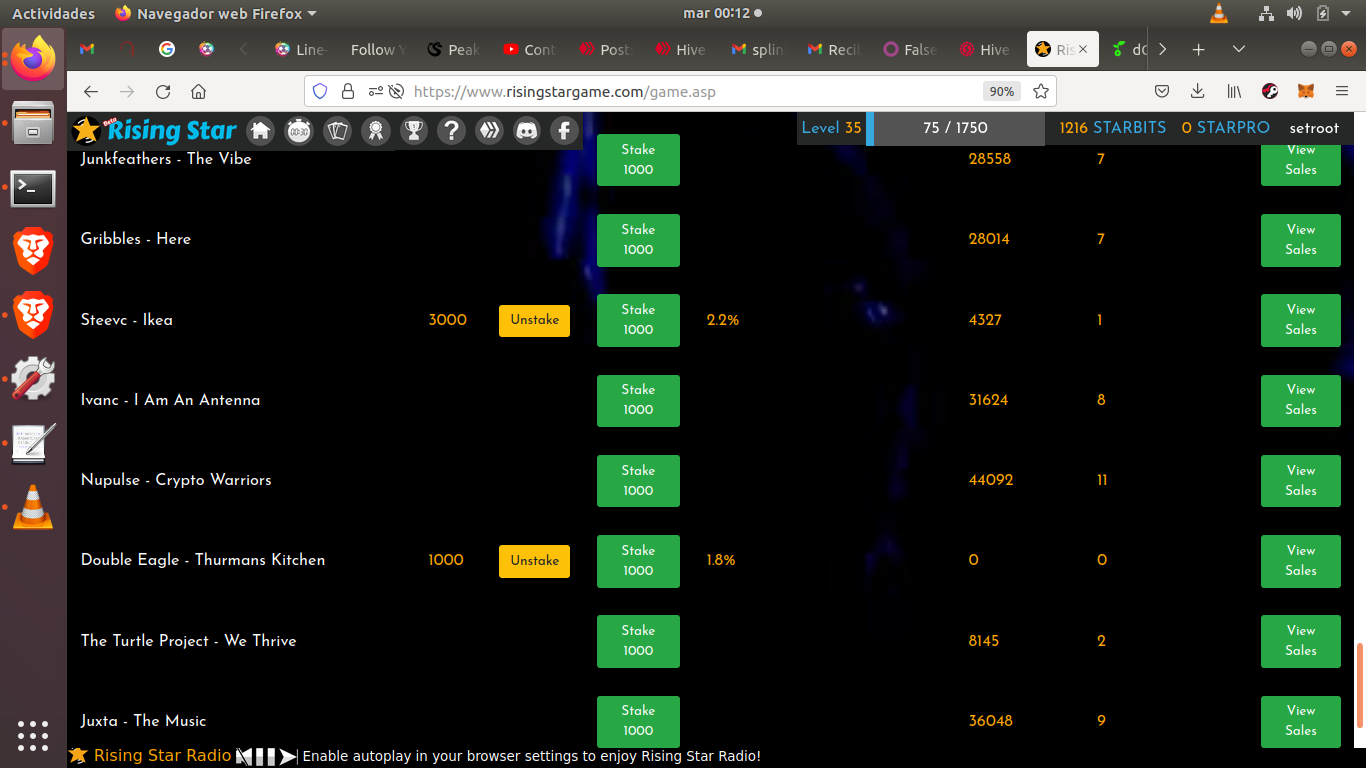The image size is (1366, 768).
Task: Stake 1000 on Steevc - Ikea
Action: click(638, 320)
